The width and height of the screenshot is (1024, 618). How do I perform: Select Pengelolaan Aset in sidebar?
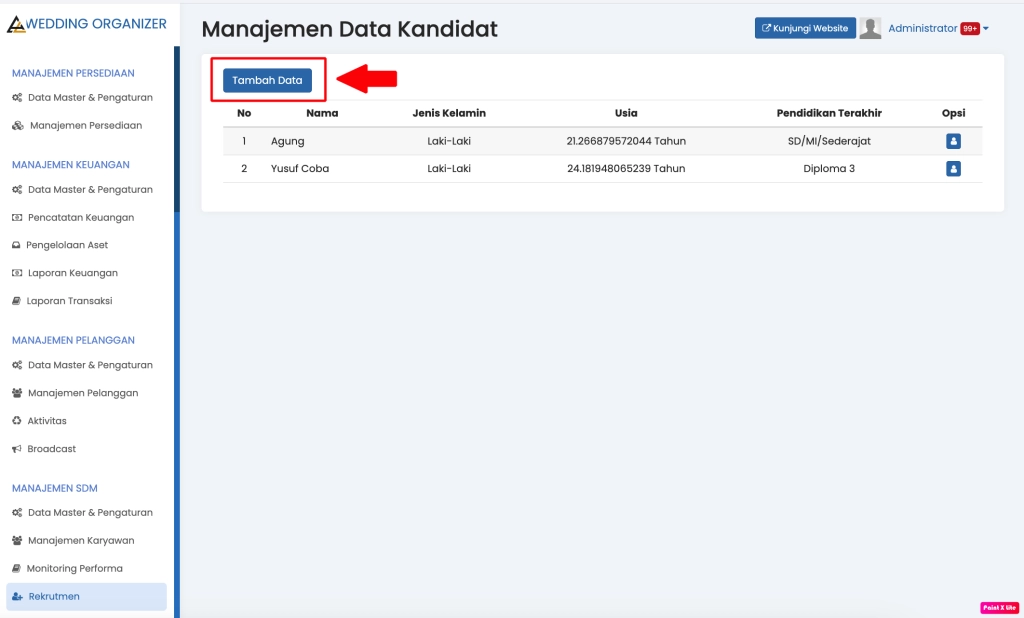[x=67, y=245]
